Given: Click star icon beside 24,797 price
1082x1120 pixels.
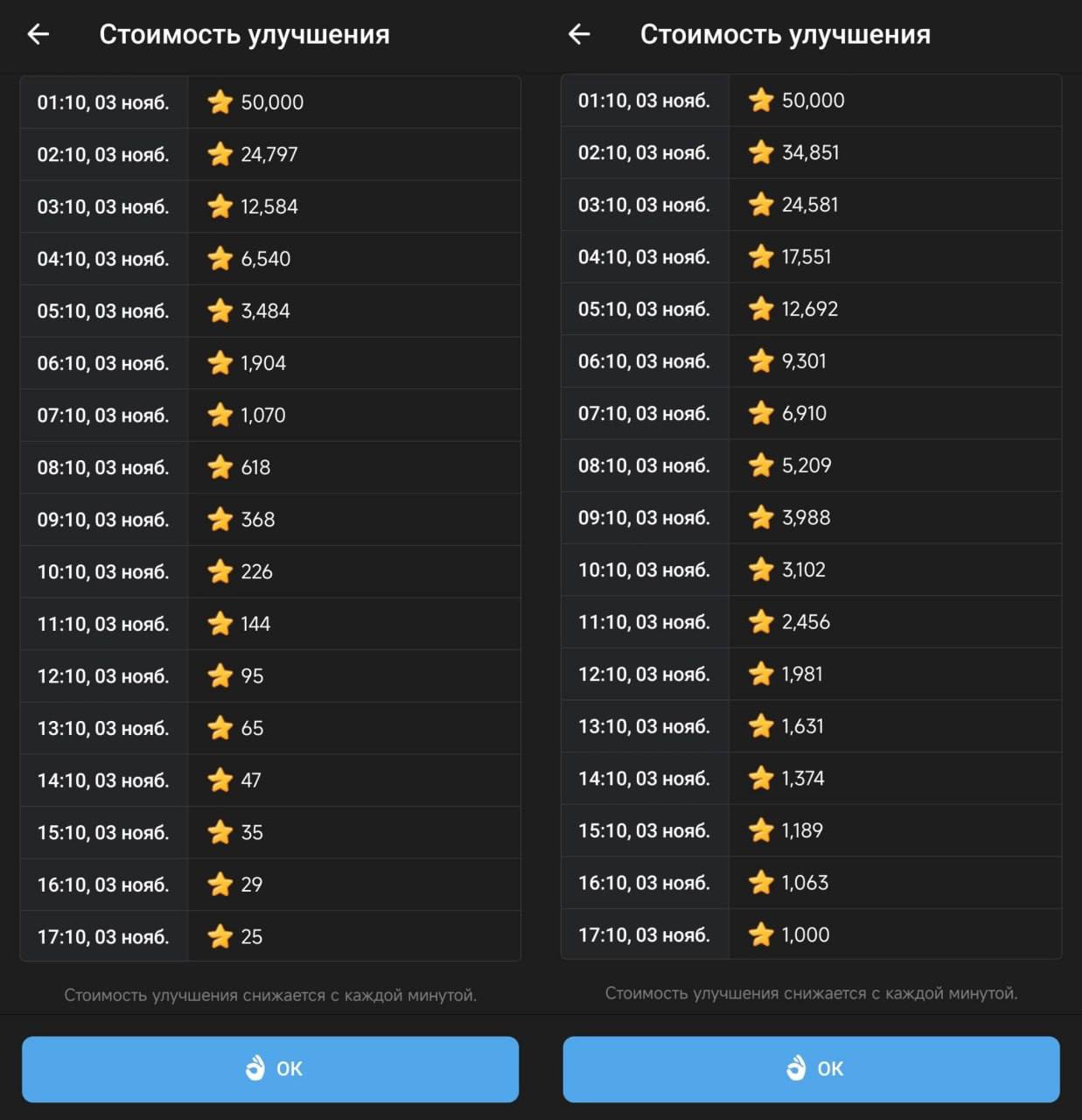Looking at the screenshot, I should tap(220, 154).
